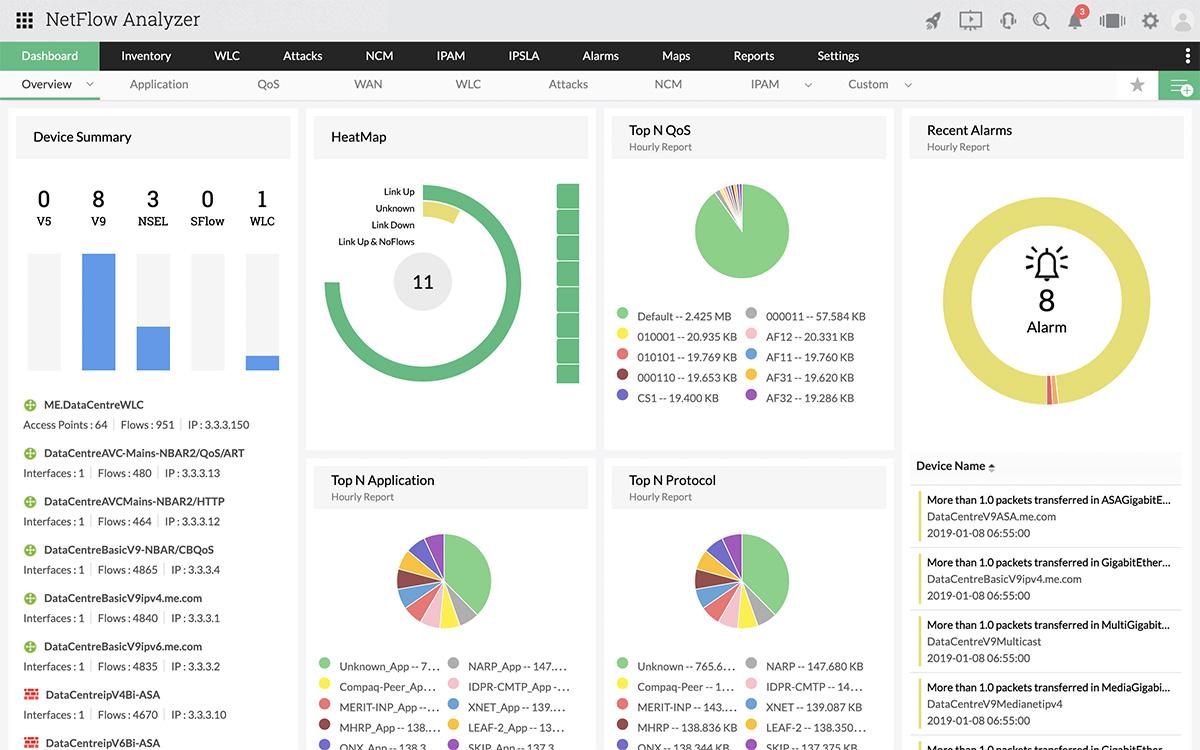Image resolution: width=1200 pixels, height=750 pixels.
Task: Click the video wall icon in the header
Action: pos(1111,19)
